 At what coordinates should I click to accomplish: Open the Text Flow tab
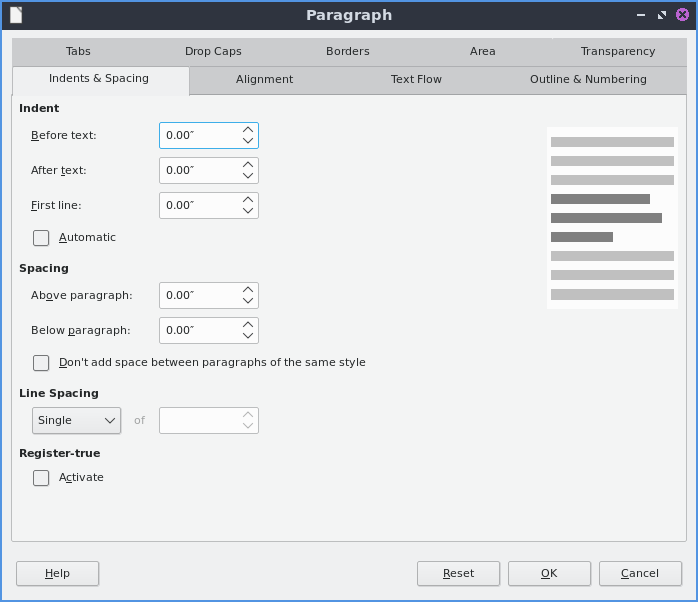[416, 80]
